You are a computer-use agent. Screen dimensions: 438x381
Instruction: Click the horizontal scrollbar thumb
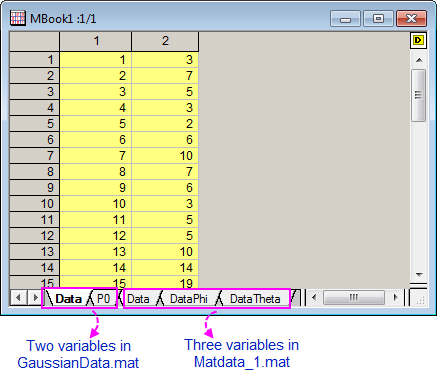(354, 297)
